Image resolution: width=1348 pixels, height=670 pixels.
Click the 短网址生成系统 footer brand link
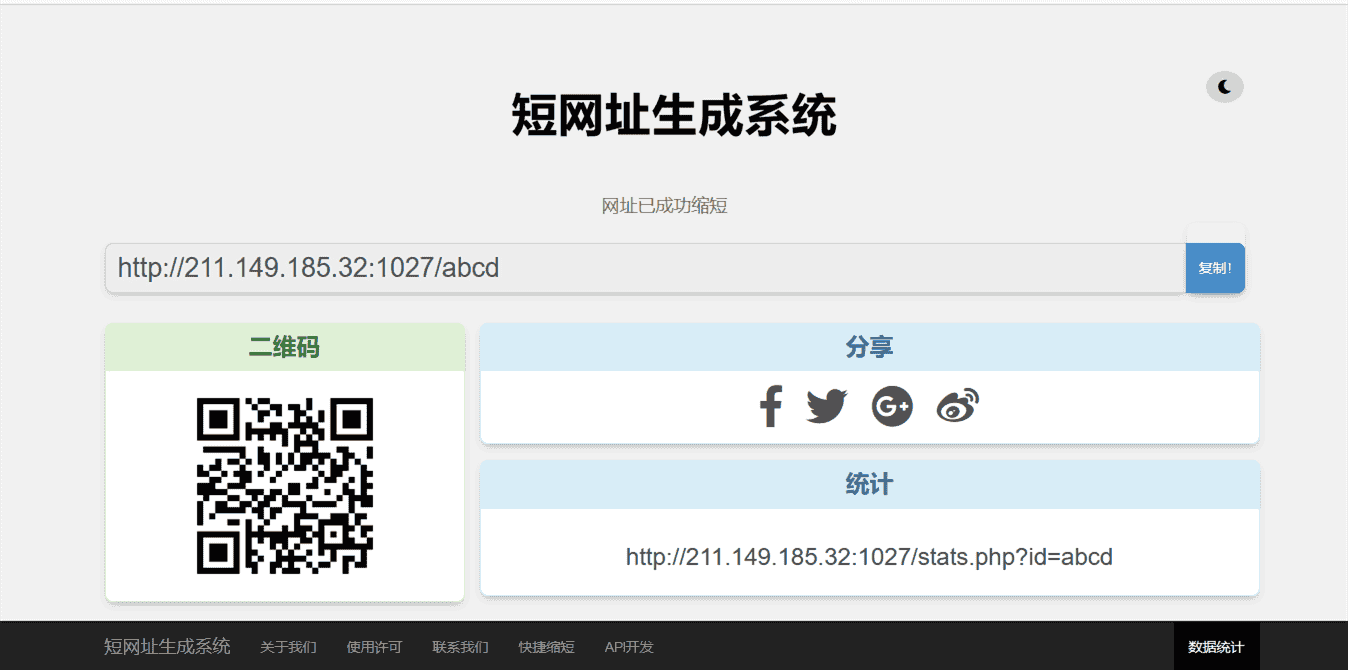pyautogui.click(x=167, y=646)
